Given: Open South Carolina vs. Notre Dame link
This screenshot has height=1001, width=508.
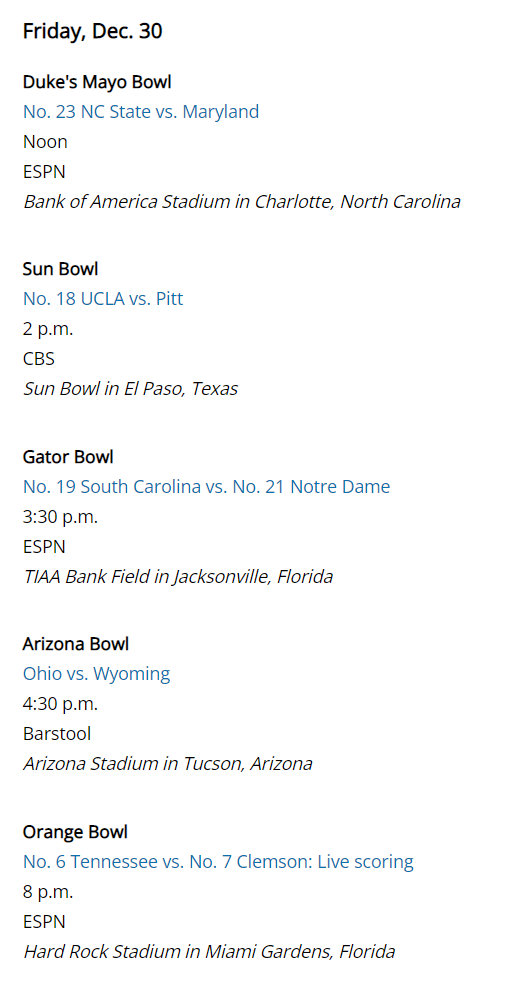Looking at the screenshot, I should pos(206,486).
